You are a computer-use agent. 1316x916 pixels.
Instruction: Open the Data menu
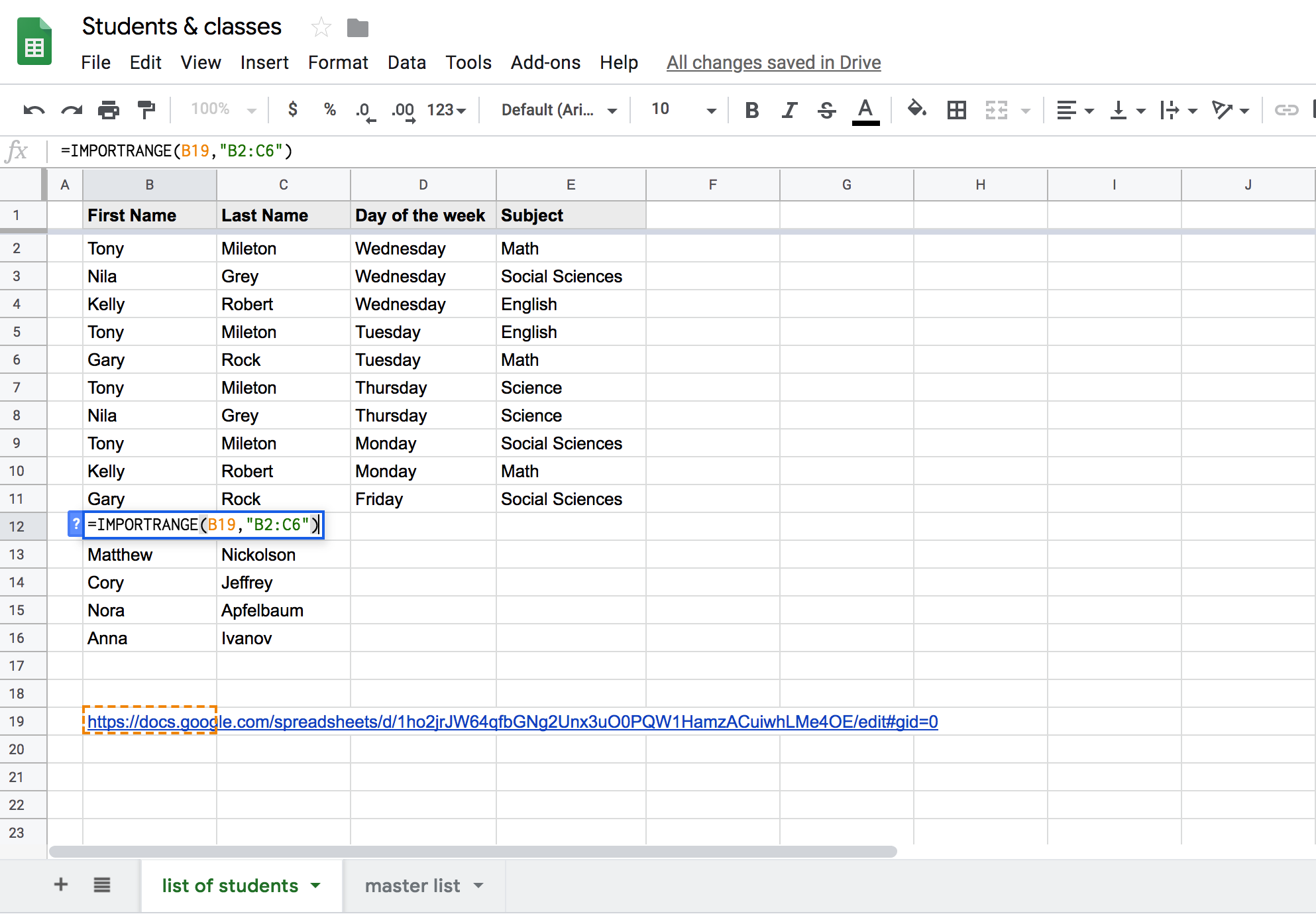pyautogui.click(x=406, y=62)
